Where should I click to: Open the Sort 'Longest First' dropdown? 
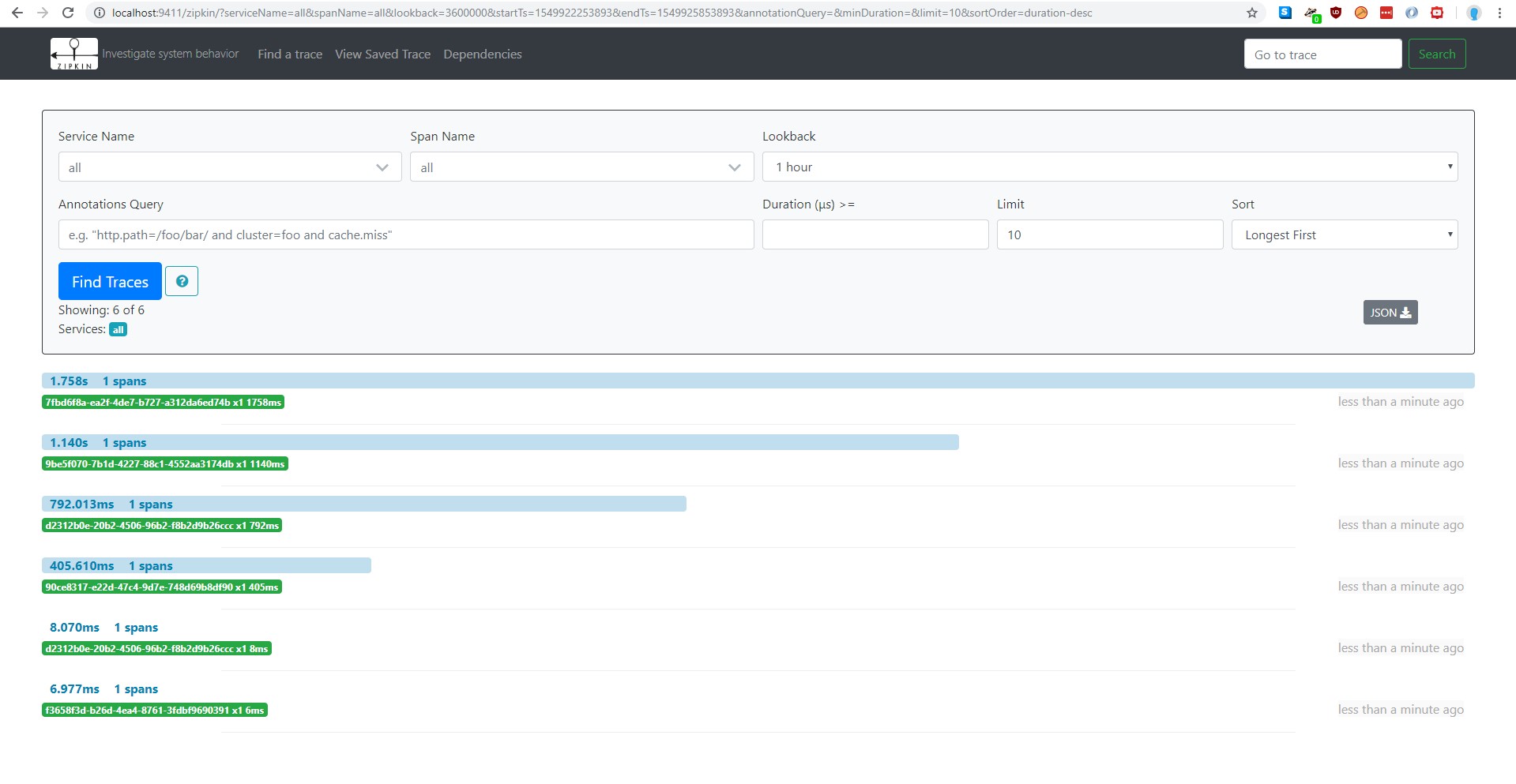(x=1344, y=235)
